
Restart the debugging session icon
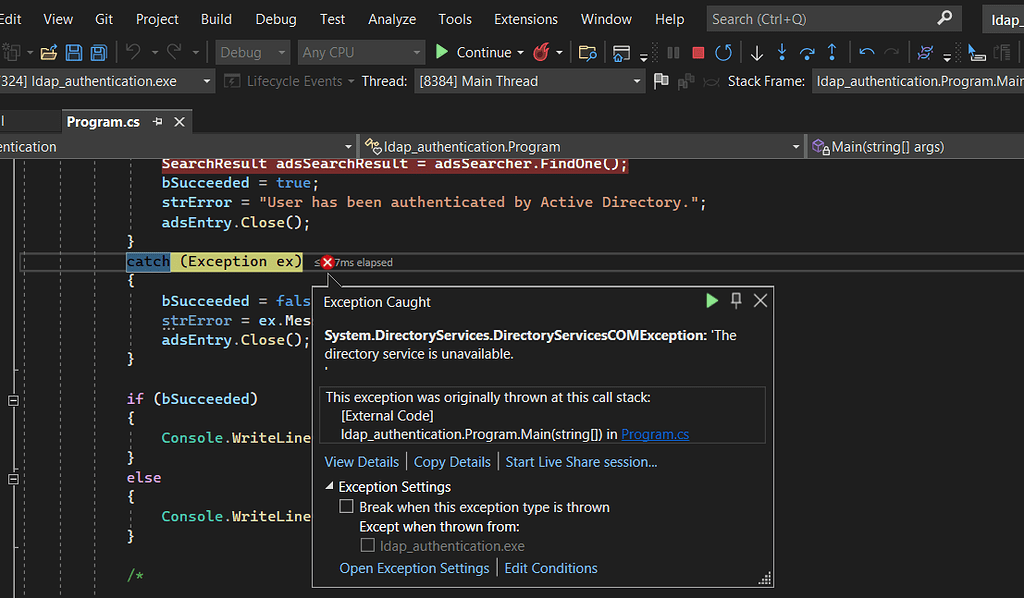pyautogui.click(x=723, y=52)
